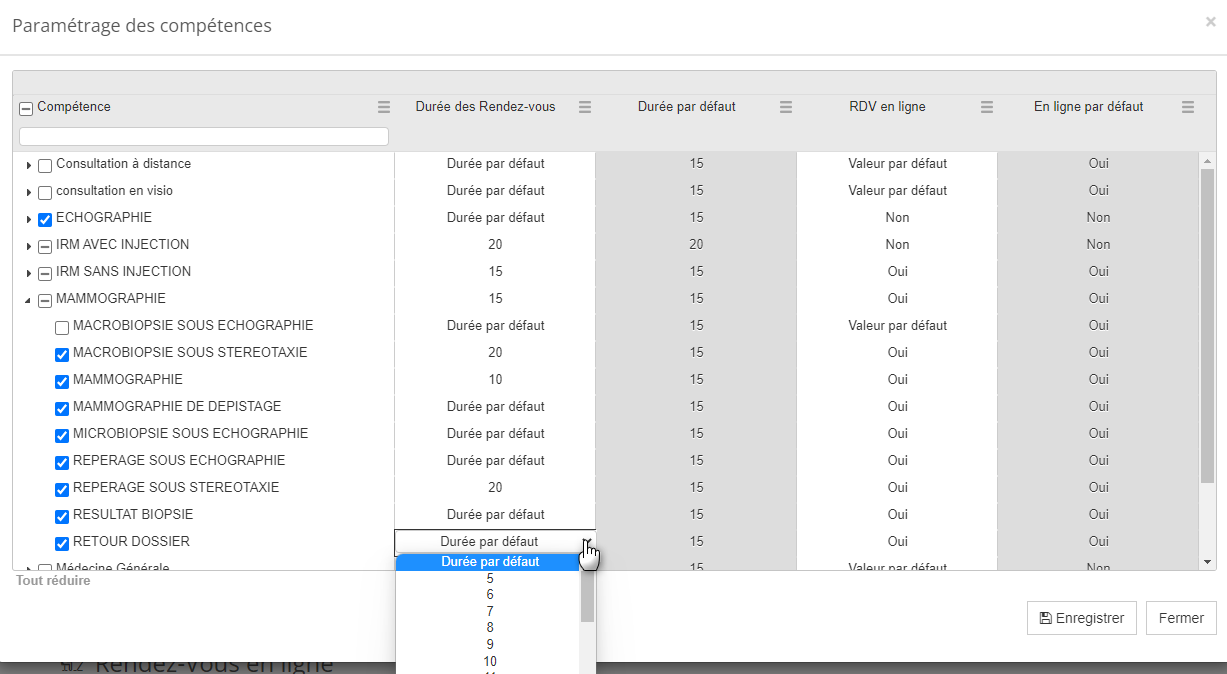1227x674 pixels.
Task: Toggle the header select-all Compétence checkbox
Action: pos(26,108)
